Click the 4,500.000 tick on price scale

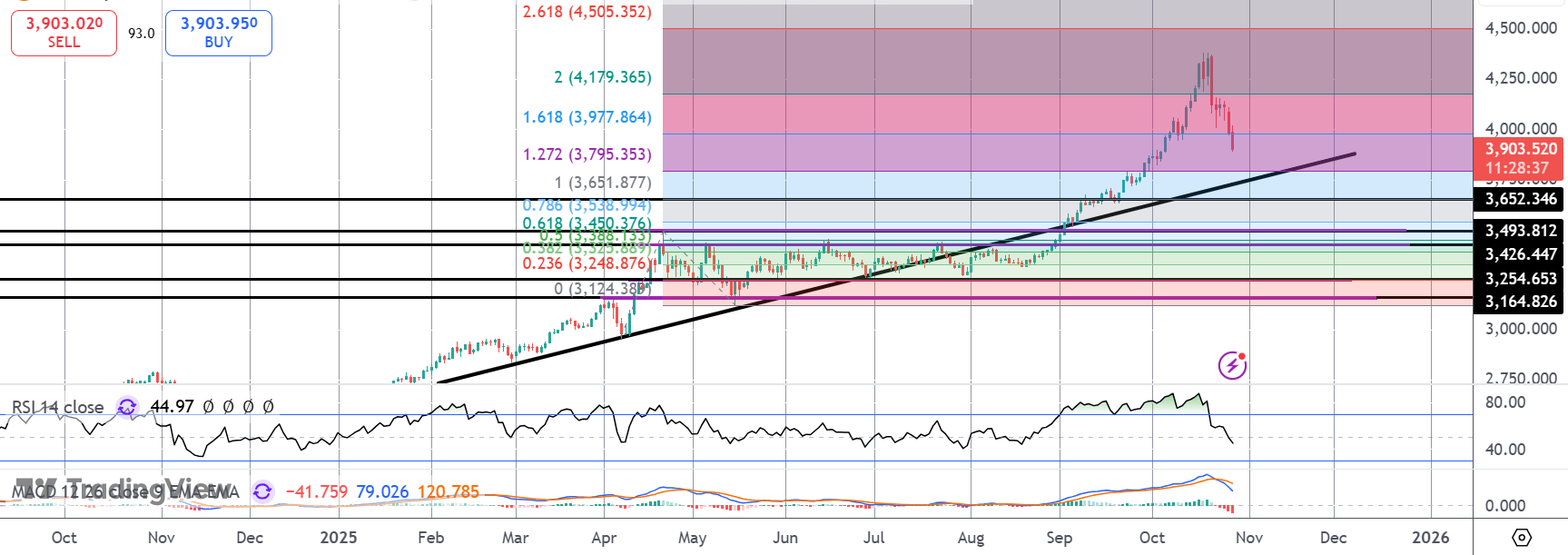coord(1520,28)
